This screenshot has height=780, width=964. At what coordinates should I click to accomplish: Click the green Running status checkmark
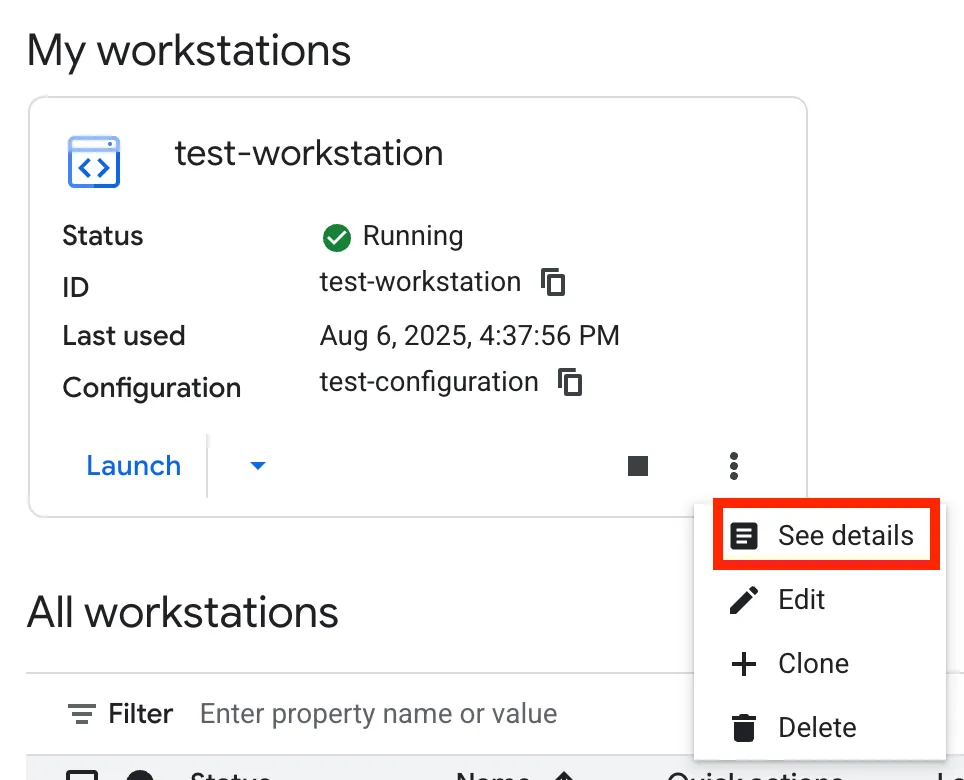coord(337,238)
